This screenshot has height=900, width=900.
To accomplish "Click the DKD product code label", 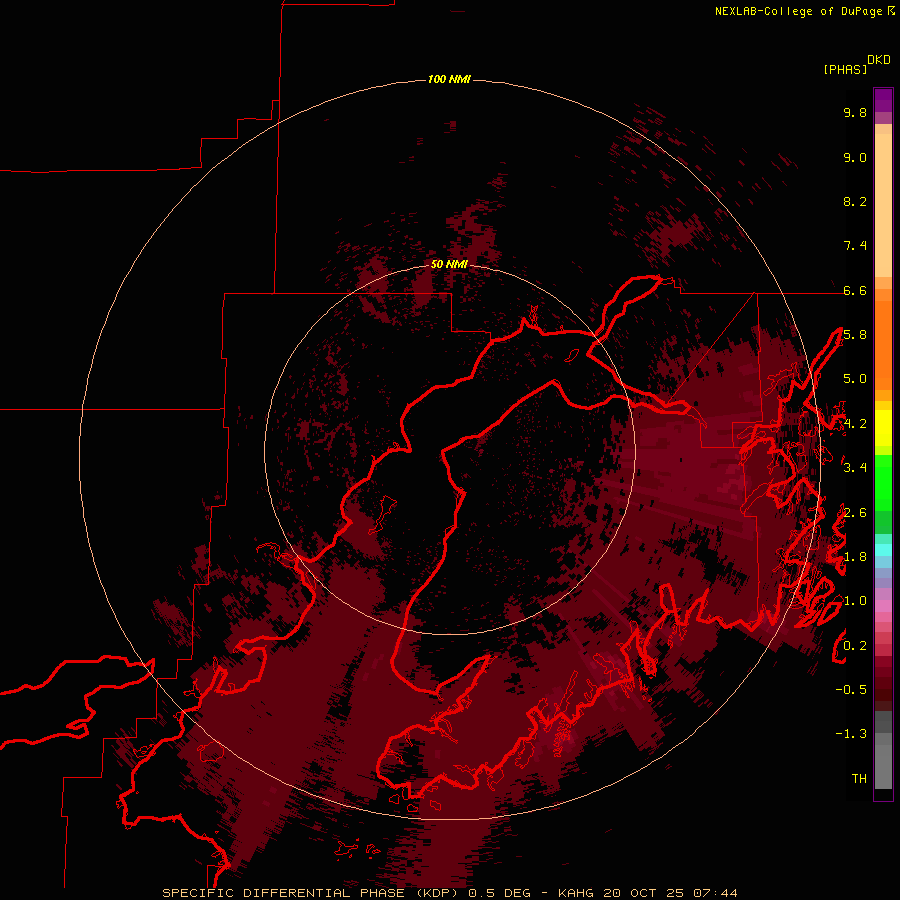I will pos(879,60).
